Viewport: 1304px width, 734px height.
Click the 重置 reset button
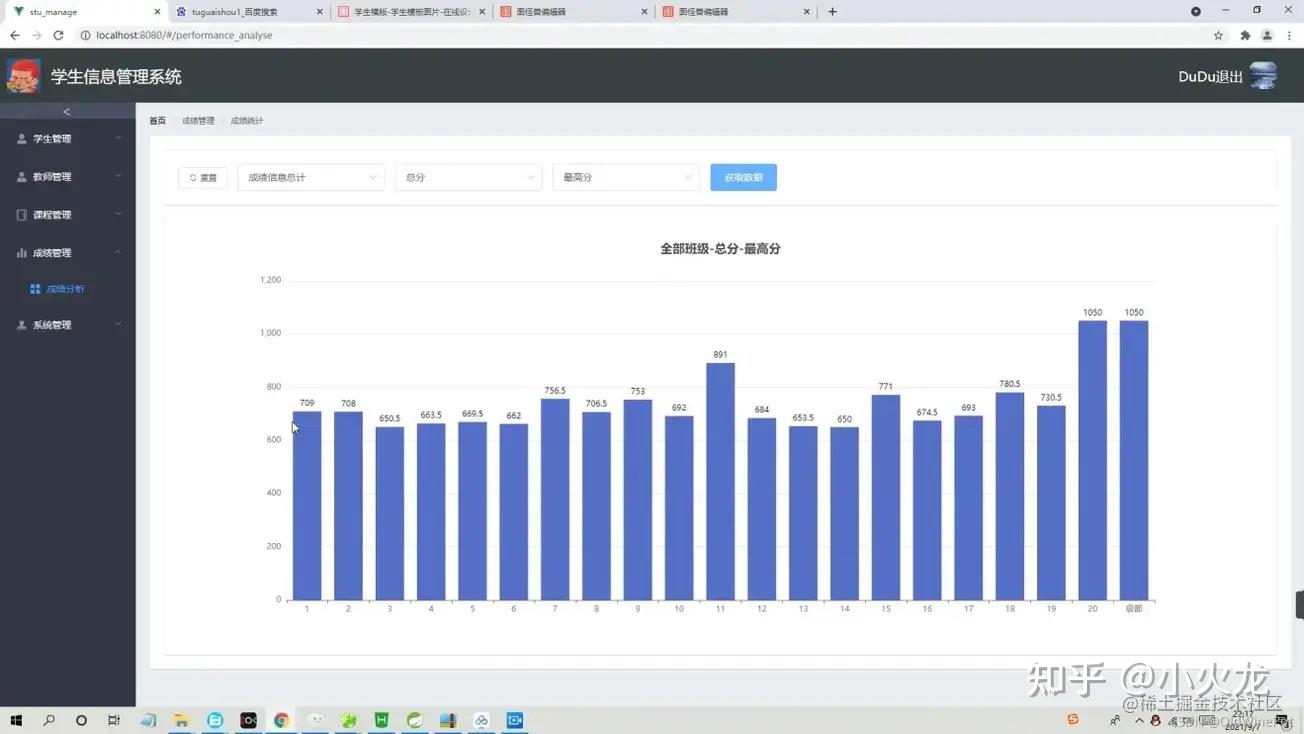coord(203,177)
